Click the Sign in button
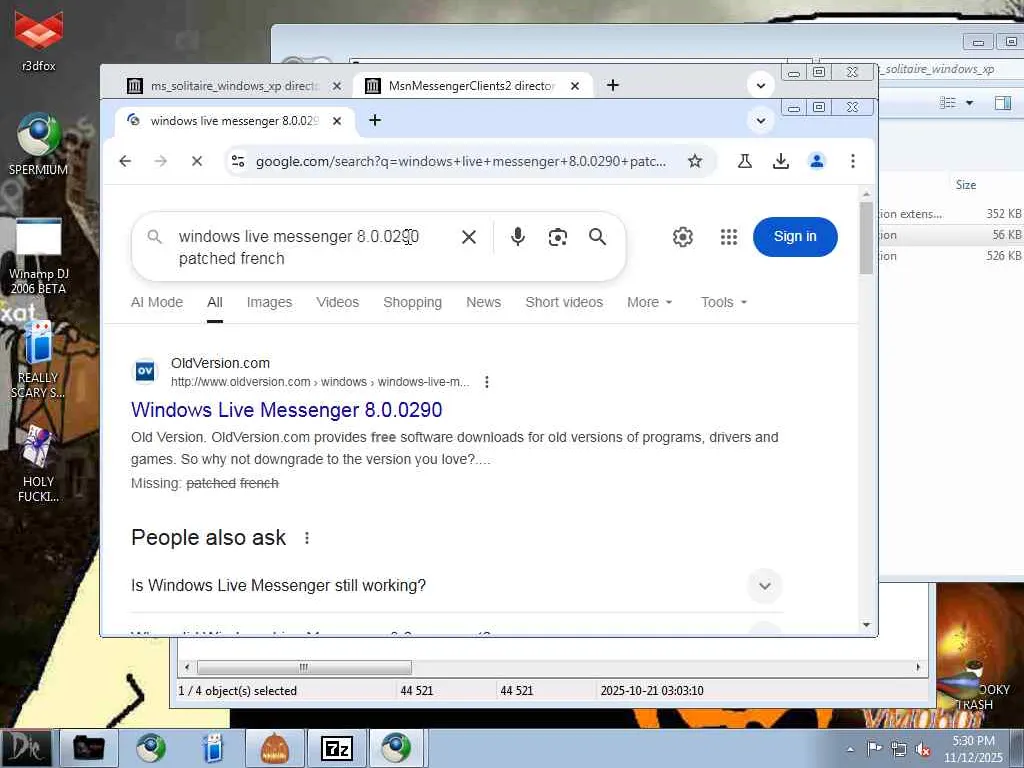This screenshot has width=1024, height=768. [x=795, y=236]
